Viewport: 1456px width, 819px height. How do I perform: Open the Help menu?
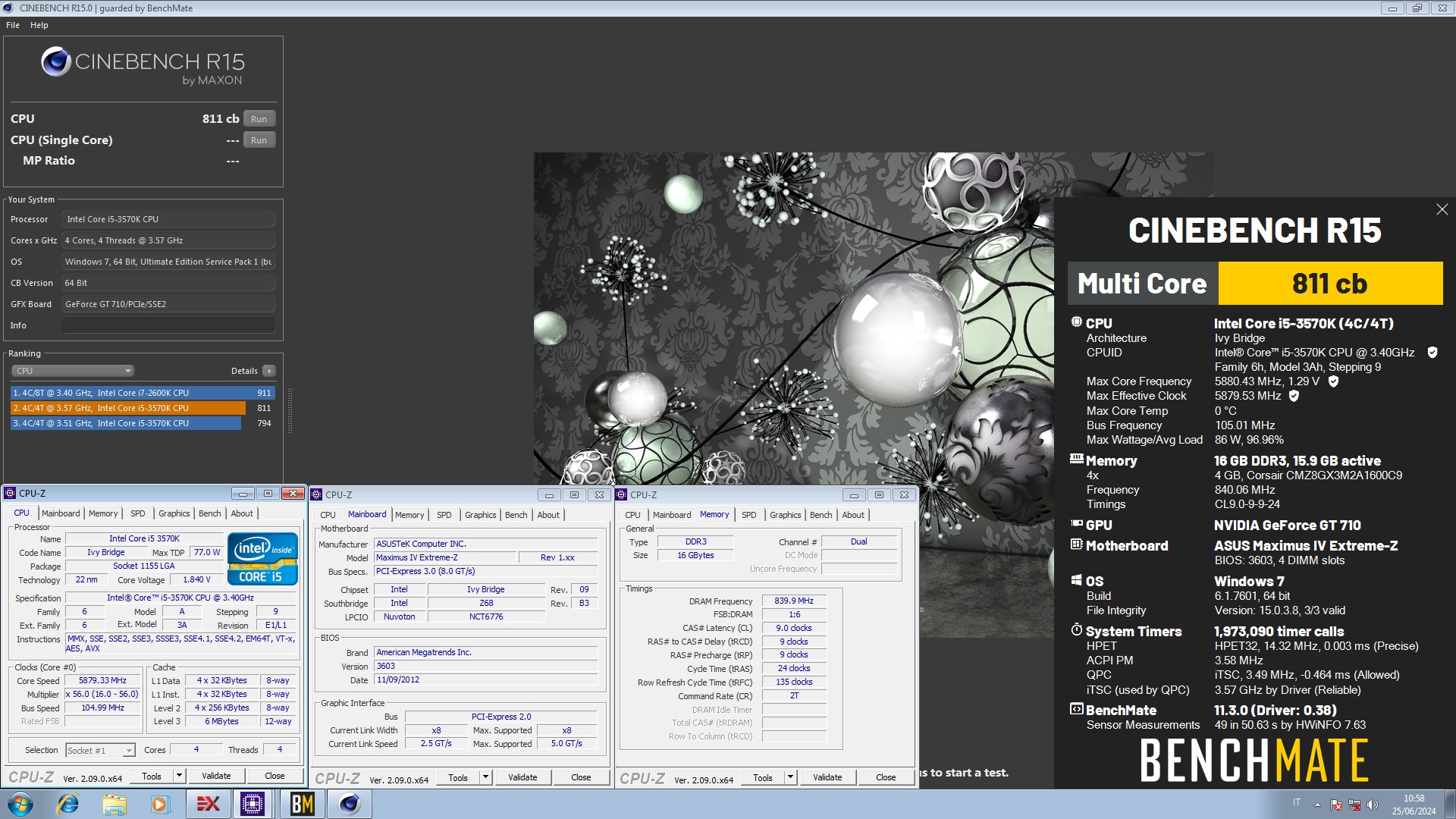tap(39, 25)
